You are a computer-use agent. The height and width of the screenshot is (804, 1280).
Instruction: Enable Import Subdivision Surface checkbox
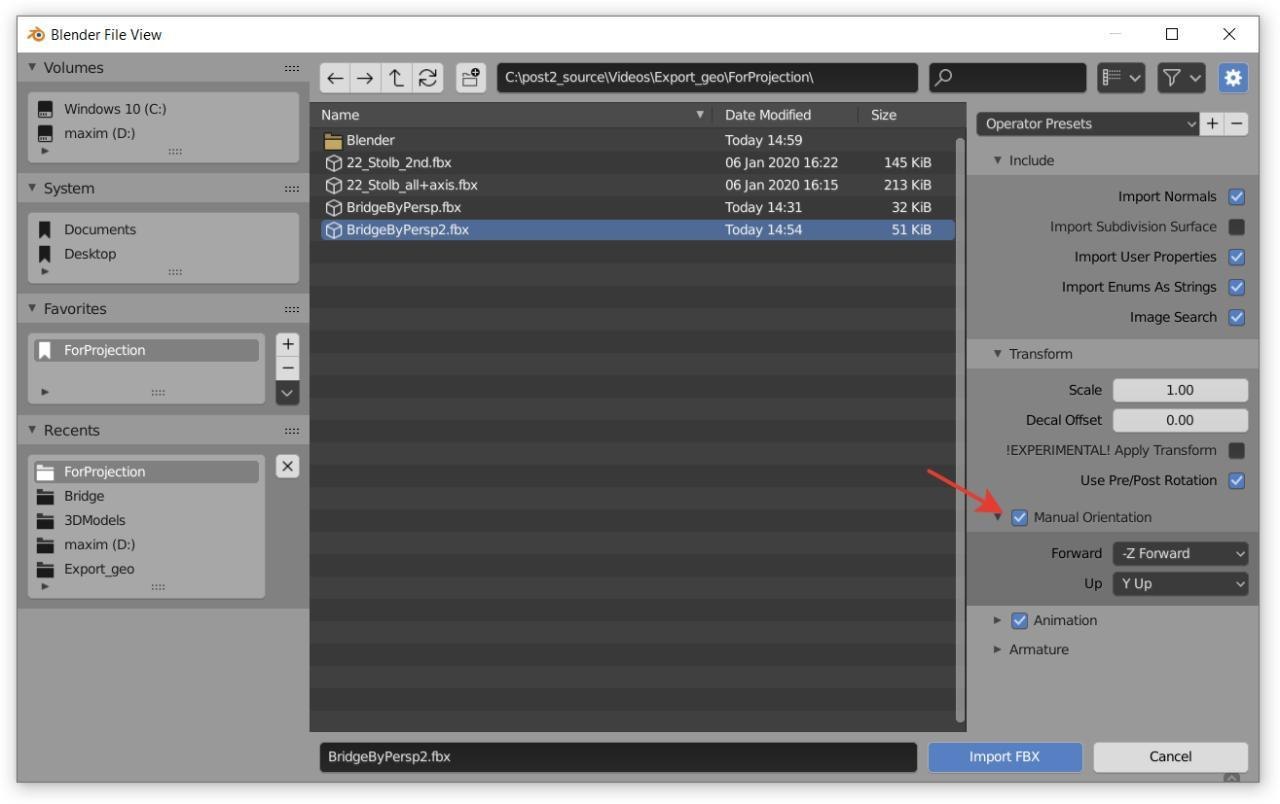click(x=1237, y=227)
